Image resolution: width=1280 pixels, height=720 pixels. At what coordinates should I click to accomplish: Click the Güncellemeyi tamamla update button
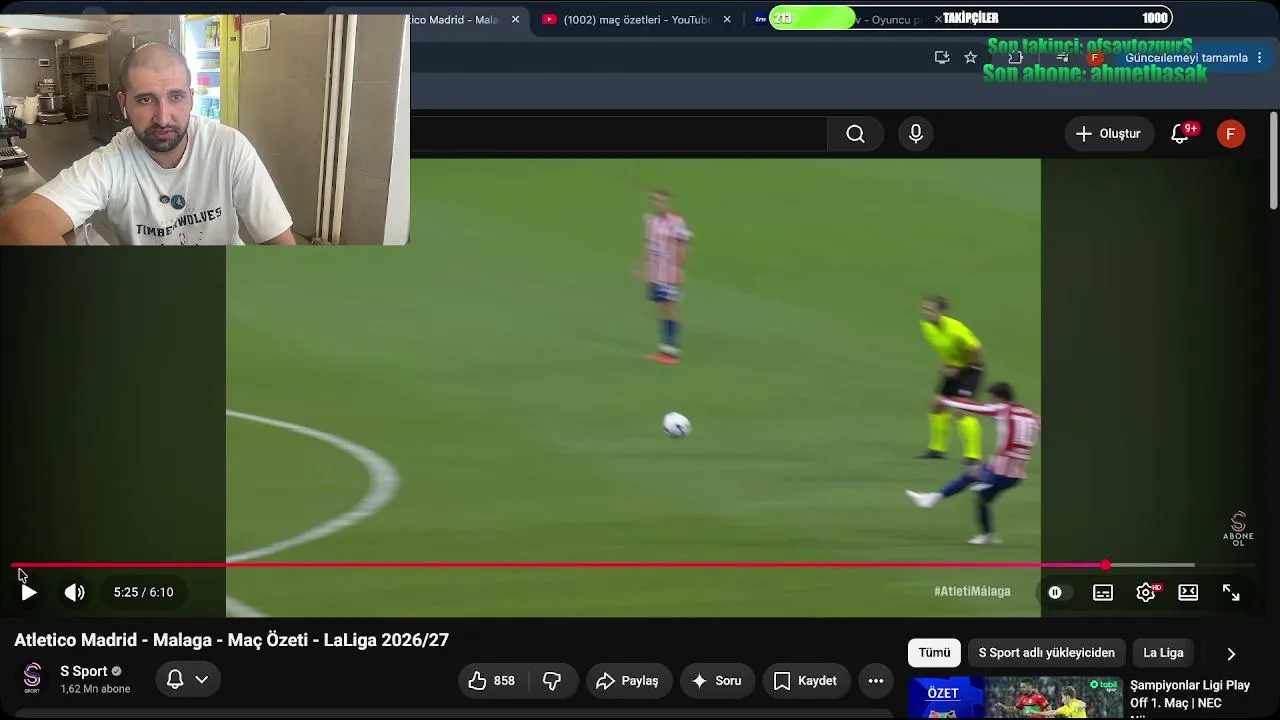[1186, 58]
